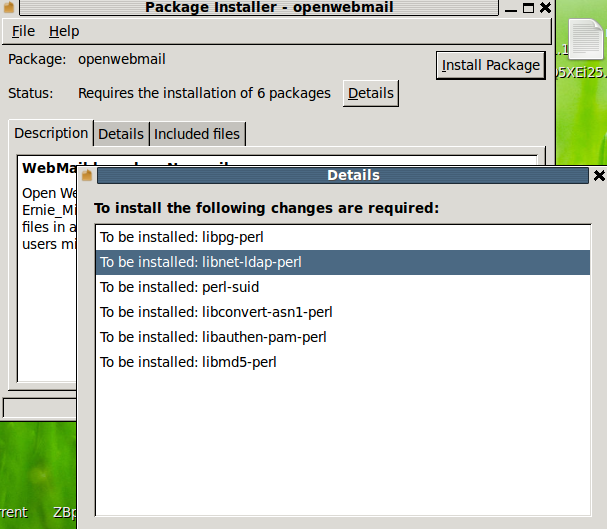Select the libmd5-perl list entry
Screen dimensions: 607x529
(343, 362)
